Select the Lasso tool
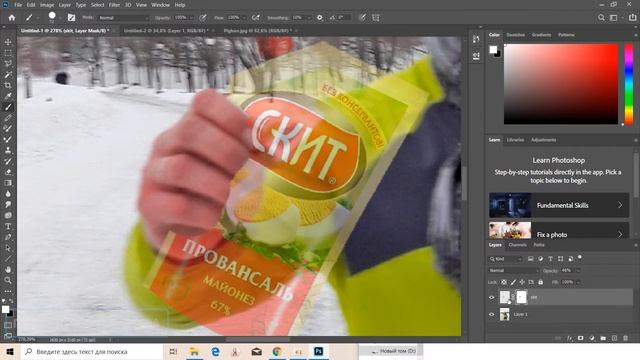 click(x=8, y=64)
